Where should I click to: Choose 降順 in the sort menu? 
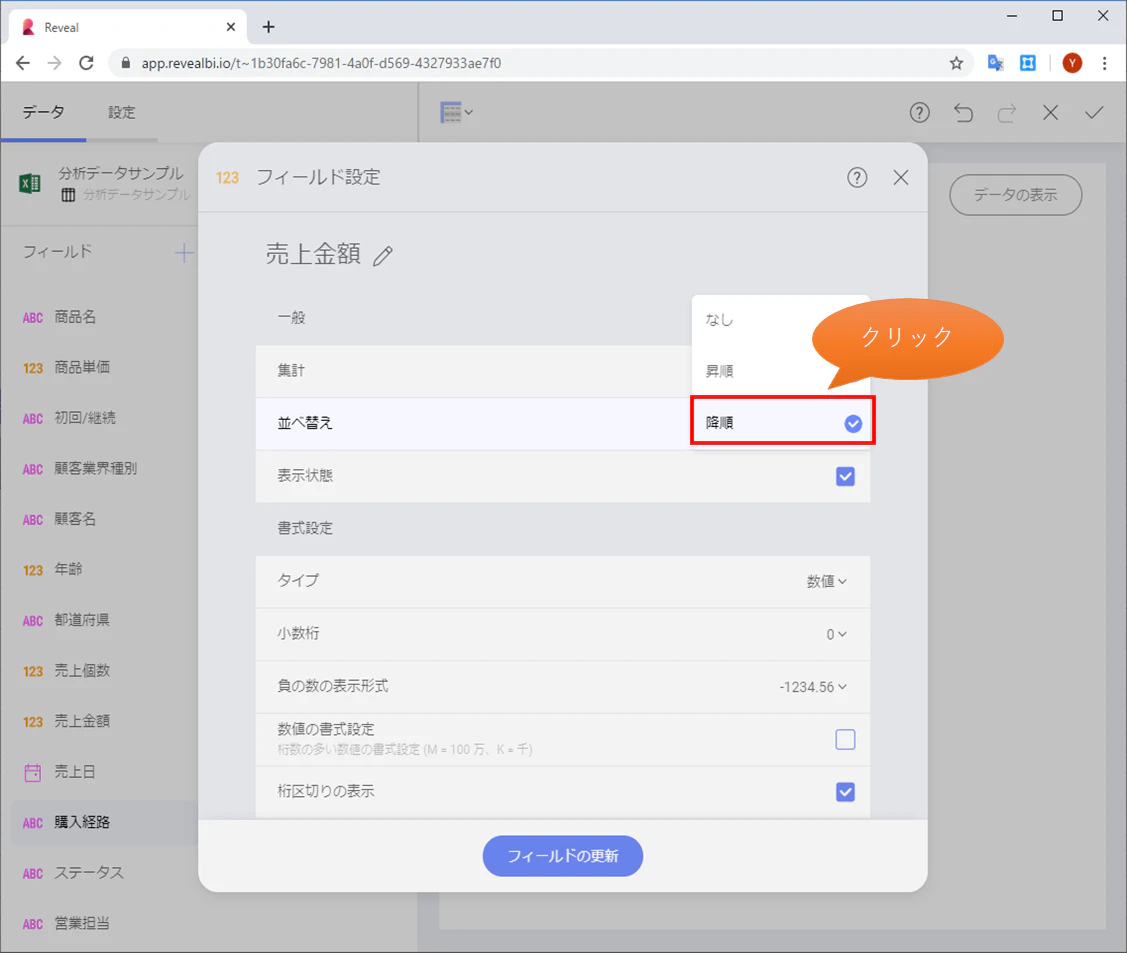click(x=782, y=423)
